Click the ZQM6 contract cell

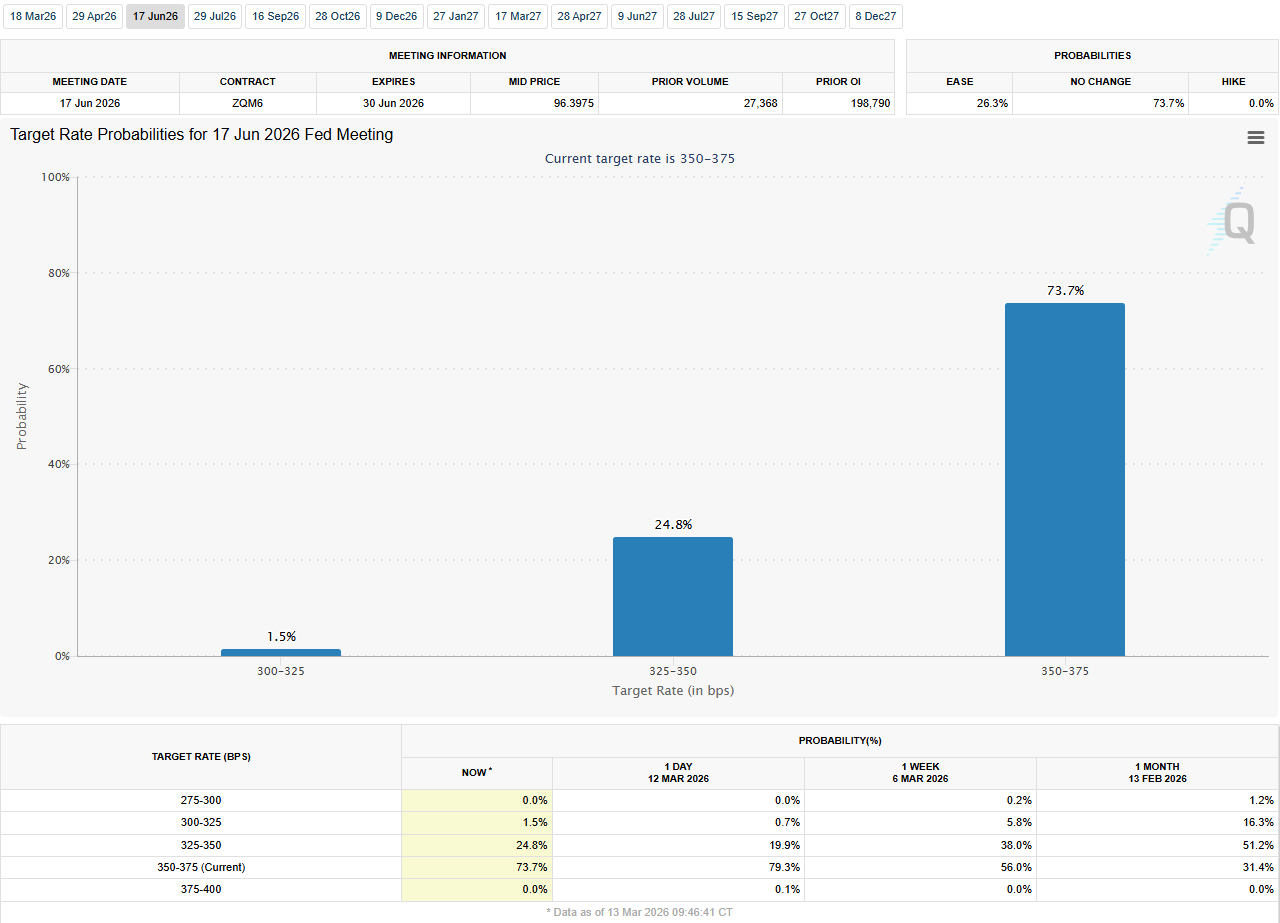click(x=248, y=103)
